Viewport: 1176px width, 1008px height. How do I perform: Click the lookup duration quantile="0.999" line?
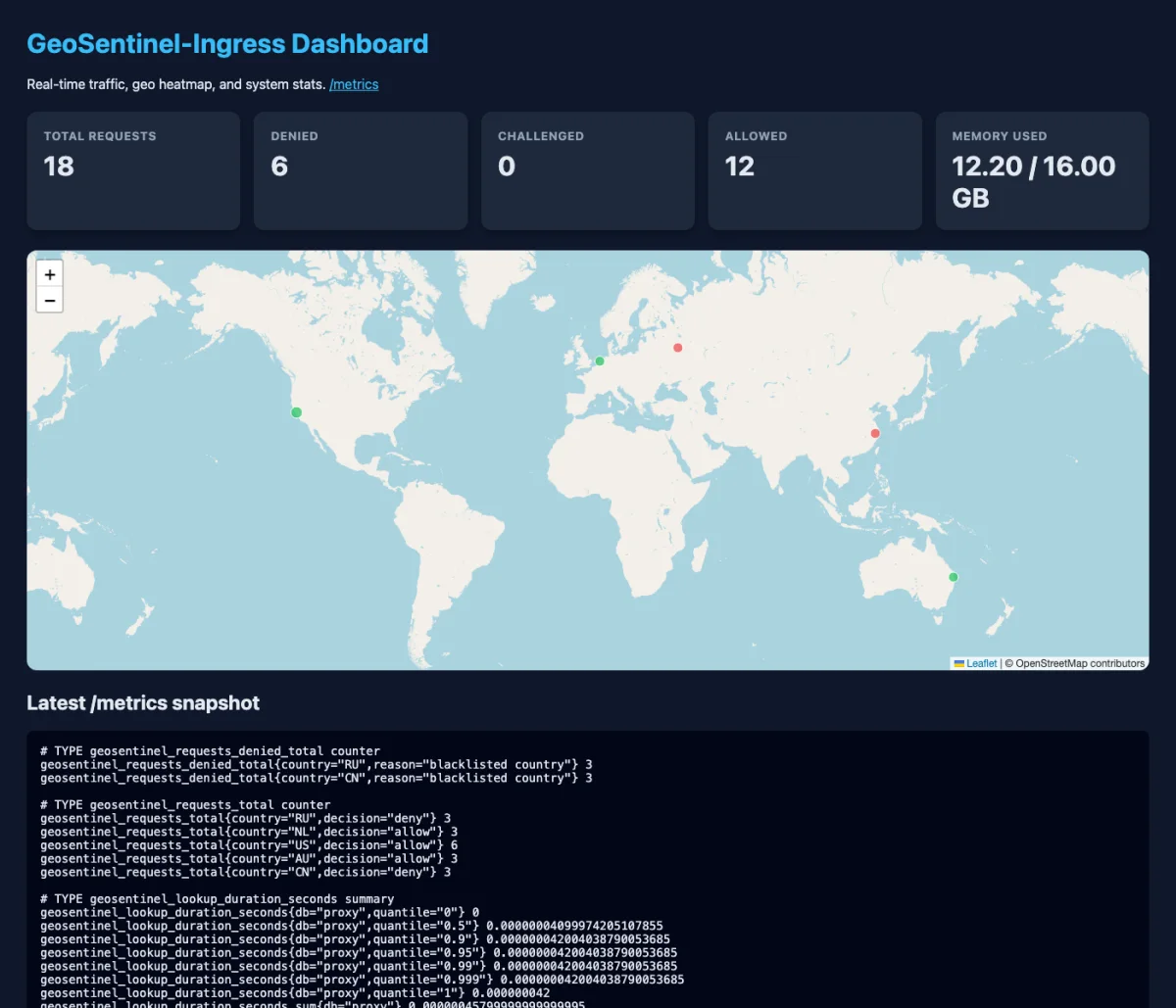[363, 980]
